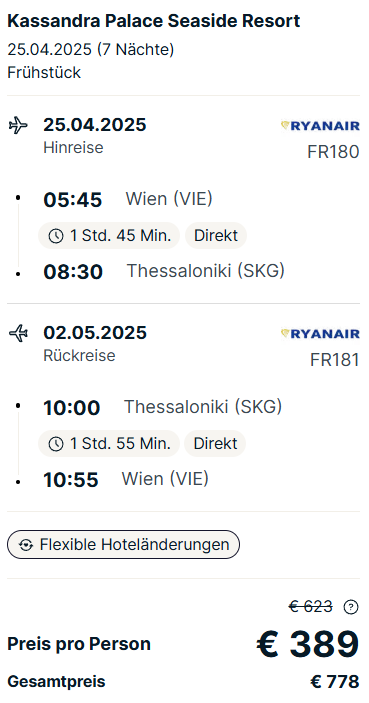This screenshot has height=703, width=369.
Task: Click the Ryanair logo for flight FR180
Action: [x=320, y=126]
